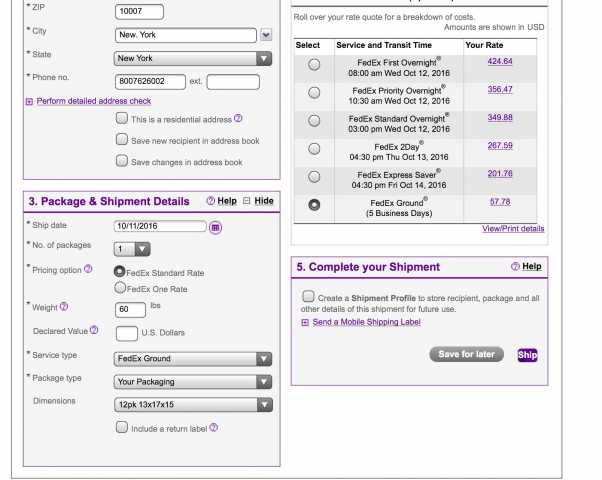
Task: Open the Dimensions dropdown
Action: point(193,405)
